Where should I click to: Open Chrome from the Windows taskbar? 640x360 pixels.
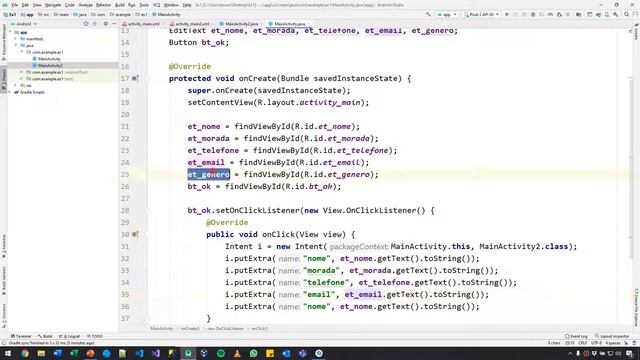tap(25, 353)
